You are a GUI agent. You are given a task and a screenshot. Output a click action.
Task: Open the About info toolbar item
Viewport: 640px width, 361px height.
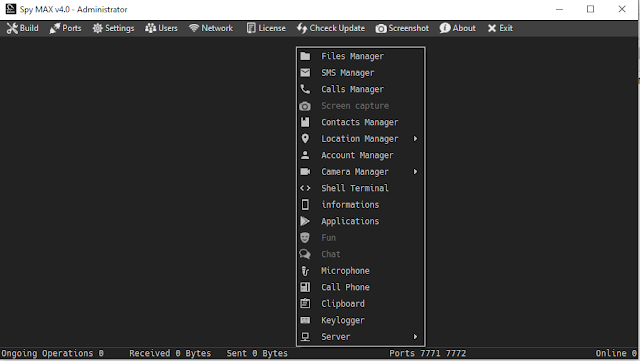click(458, 28)
